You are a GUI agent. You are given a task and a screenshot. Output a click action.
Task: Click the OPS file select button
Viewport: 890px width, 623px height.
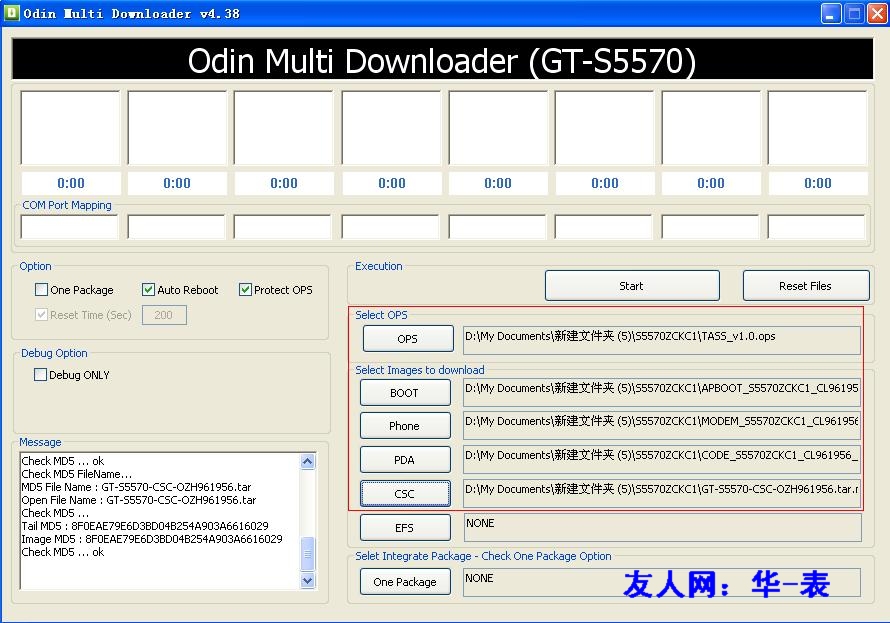(x=408, y=339)
